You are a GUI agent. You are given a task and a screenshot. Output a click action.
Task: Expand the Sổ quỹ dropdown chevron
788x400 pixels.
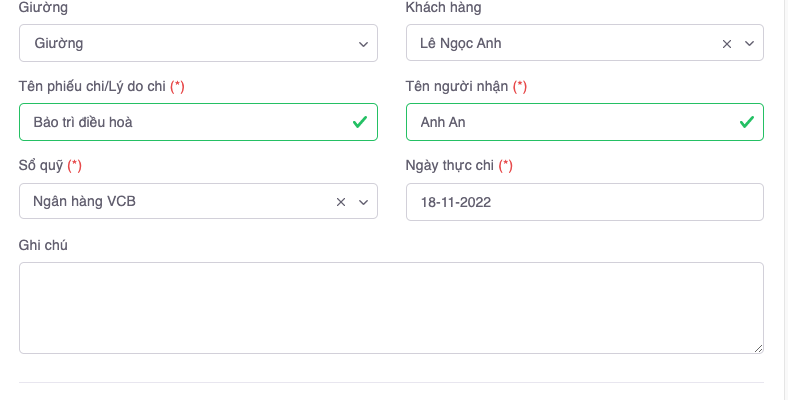tap(362, 202)
